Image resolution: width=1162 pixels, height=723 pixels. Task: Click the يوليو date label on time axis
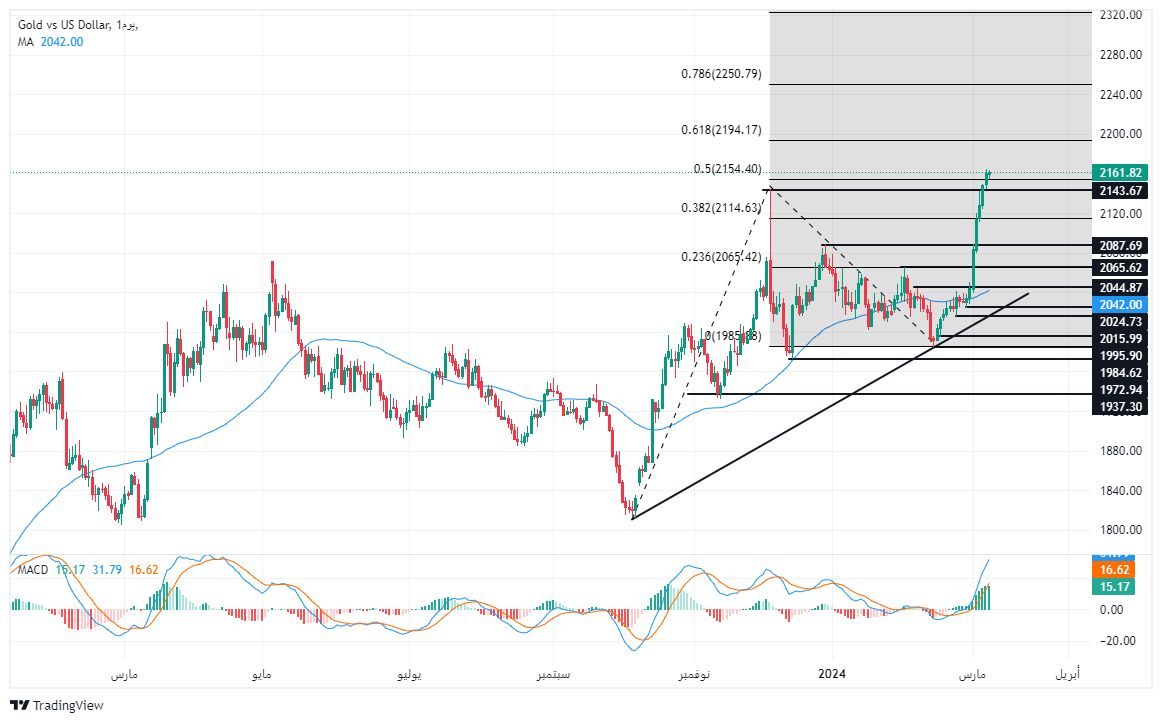tap(409, 675)
